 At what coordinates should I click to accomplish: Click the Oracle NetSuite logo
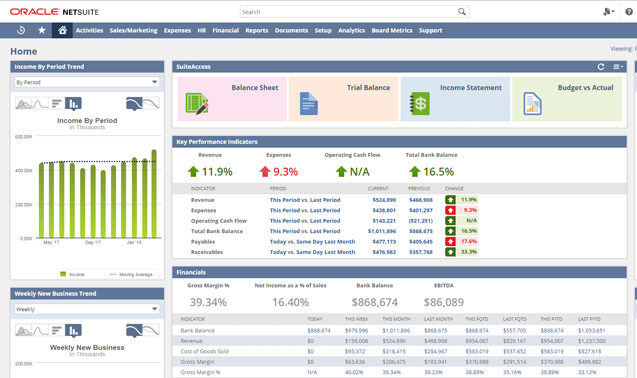point(54,12)
